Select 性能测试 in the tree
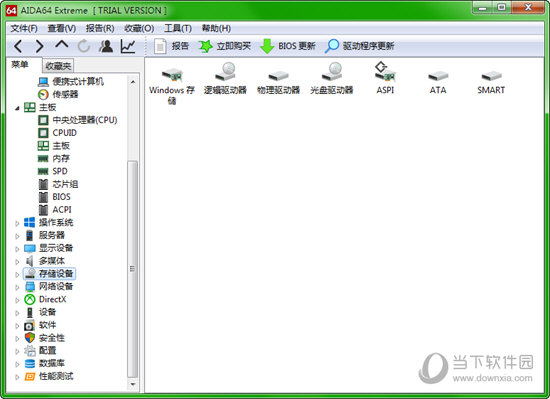Viewport: 550px width, 399px height. [x=56, y=376]
